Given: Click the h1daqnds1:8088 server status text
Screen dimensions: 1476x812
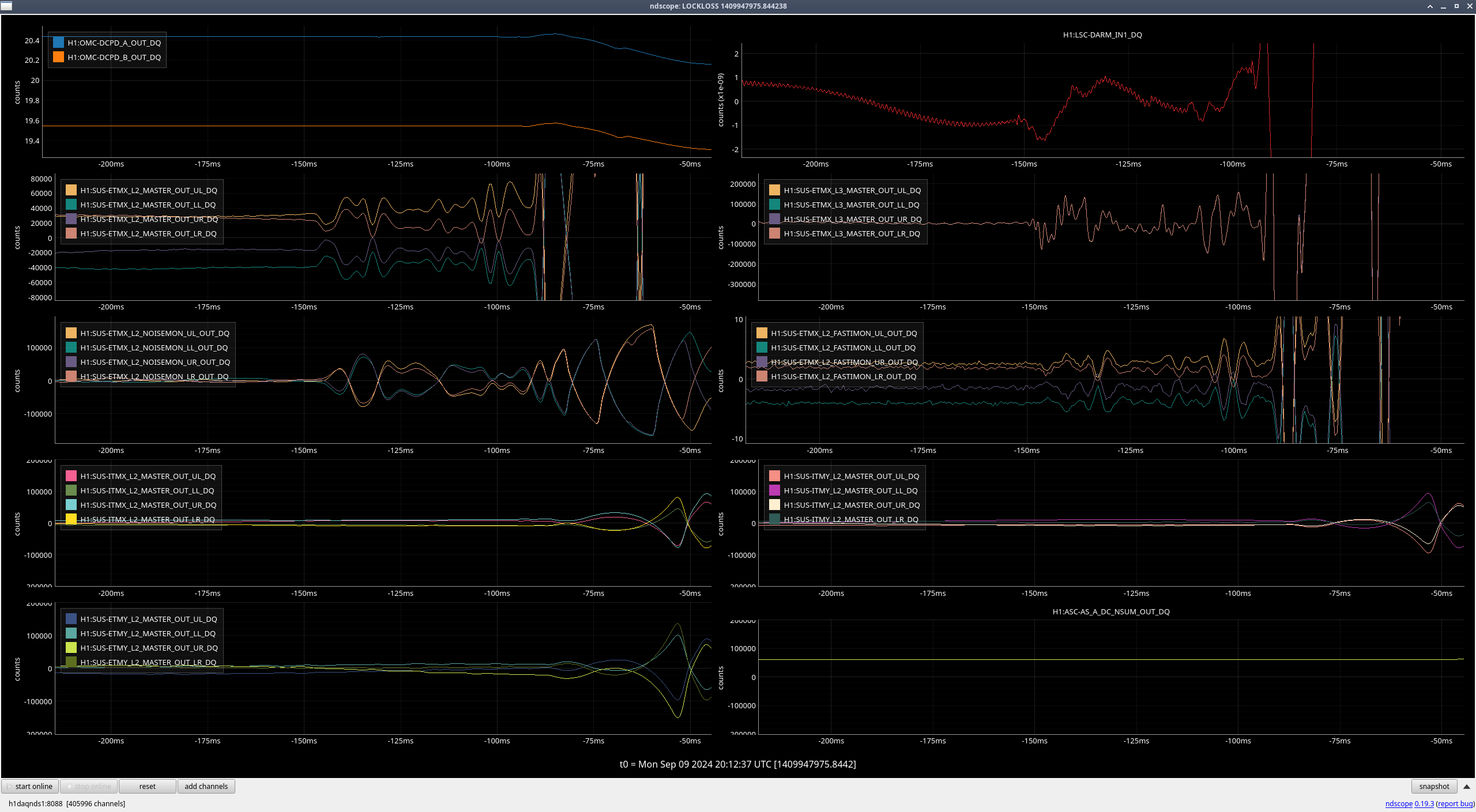Looking at the screenshot, I should [67, 804].
